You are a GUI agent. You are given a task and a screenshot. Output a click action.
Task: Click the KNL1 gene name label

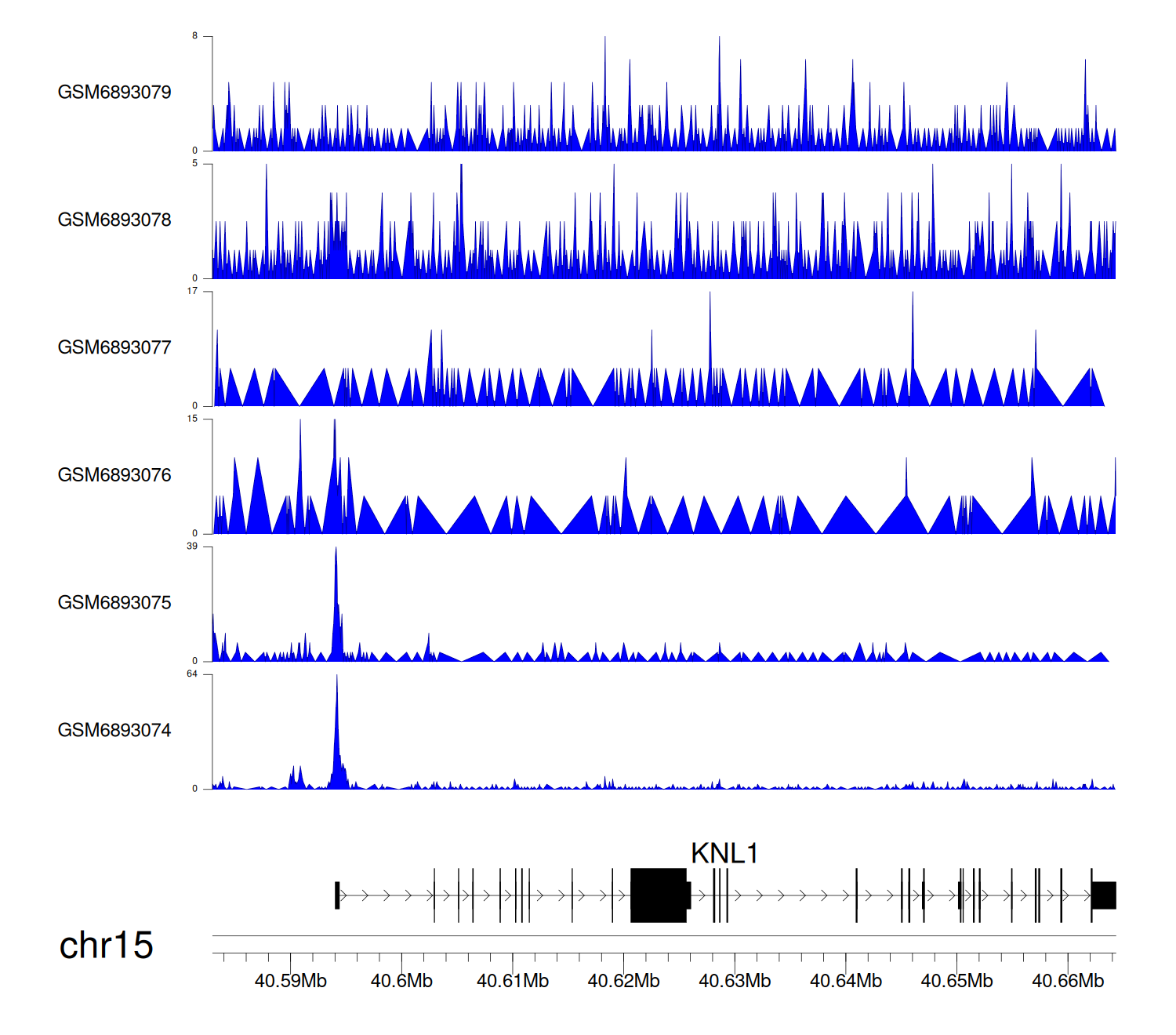(724, 853)
